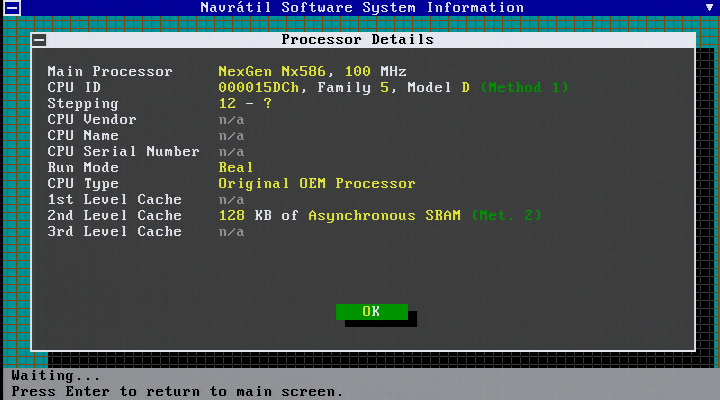Click the green OK button
Viewport: 720px width, 400px height.
[x=371, y=311]
